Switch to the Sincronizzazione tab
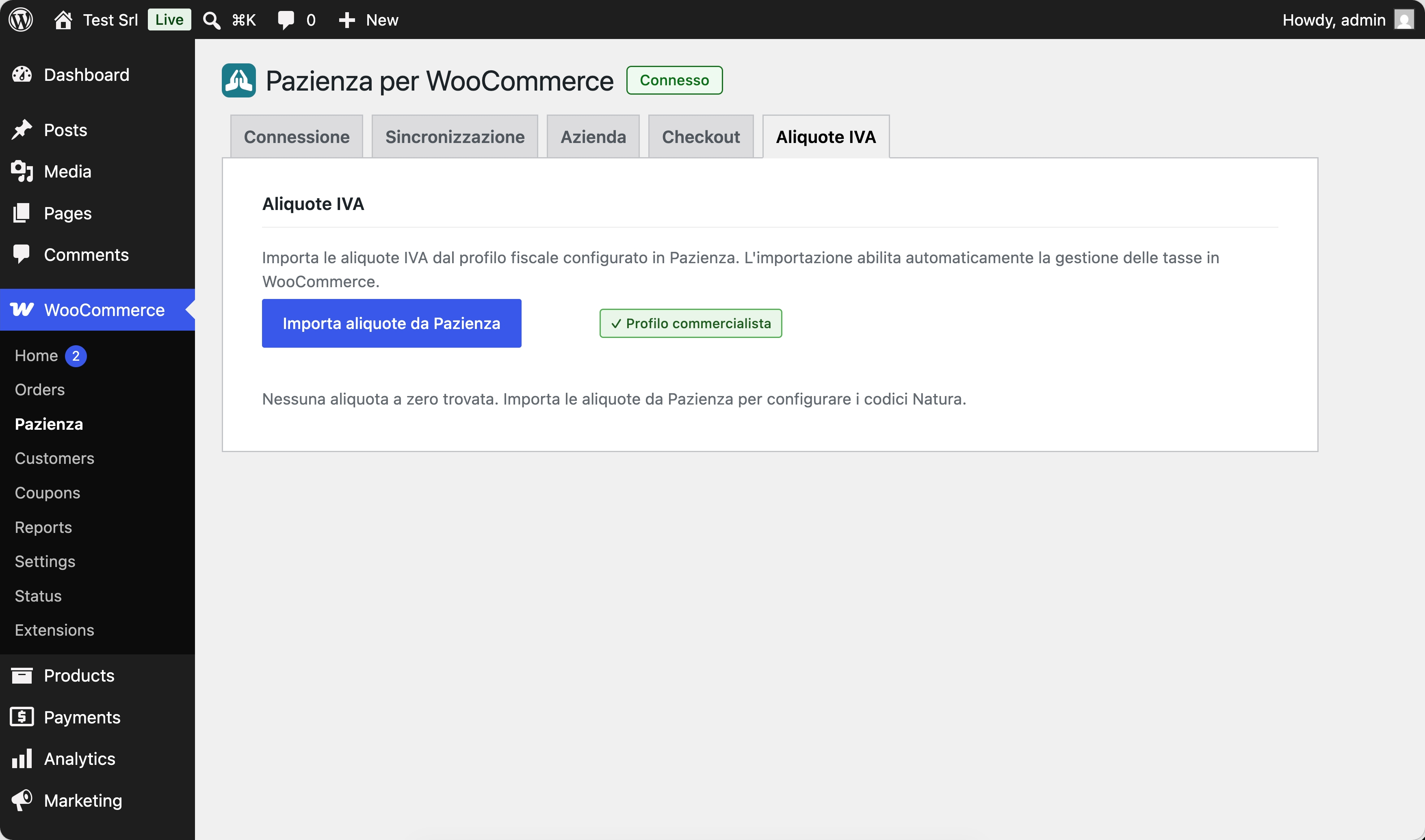Screen dimensions: 1425x840 455,136
